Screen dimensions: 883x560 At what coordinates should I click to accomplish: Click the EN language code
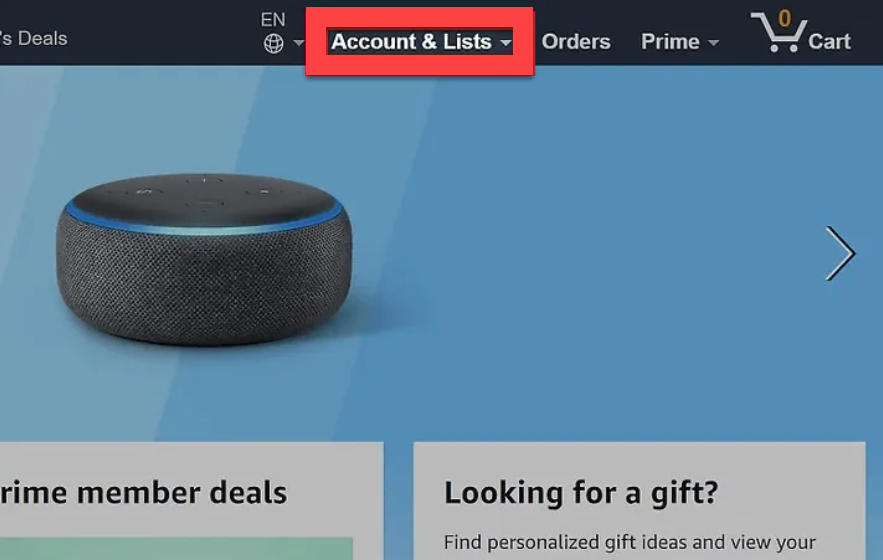[273, 20]
